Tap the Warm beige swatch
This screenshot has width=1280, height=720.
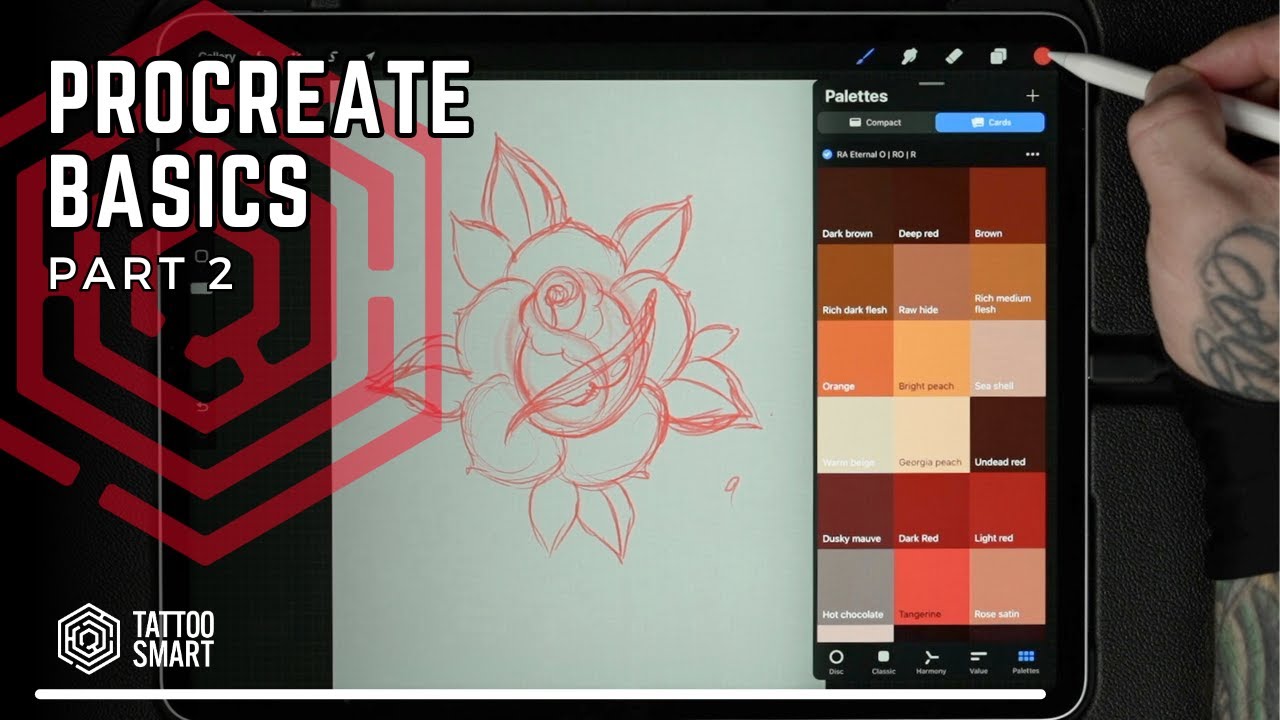tap(855, 434)
